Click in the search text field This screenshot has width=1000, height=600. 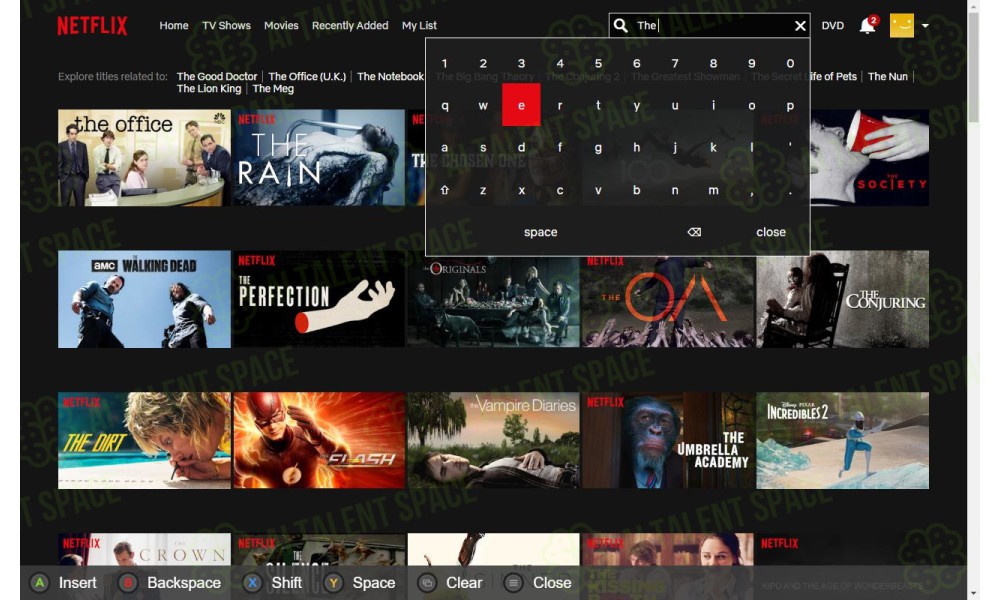(711, 26)
